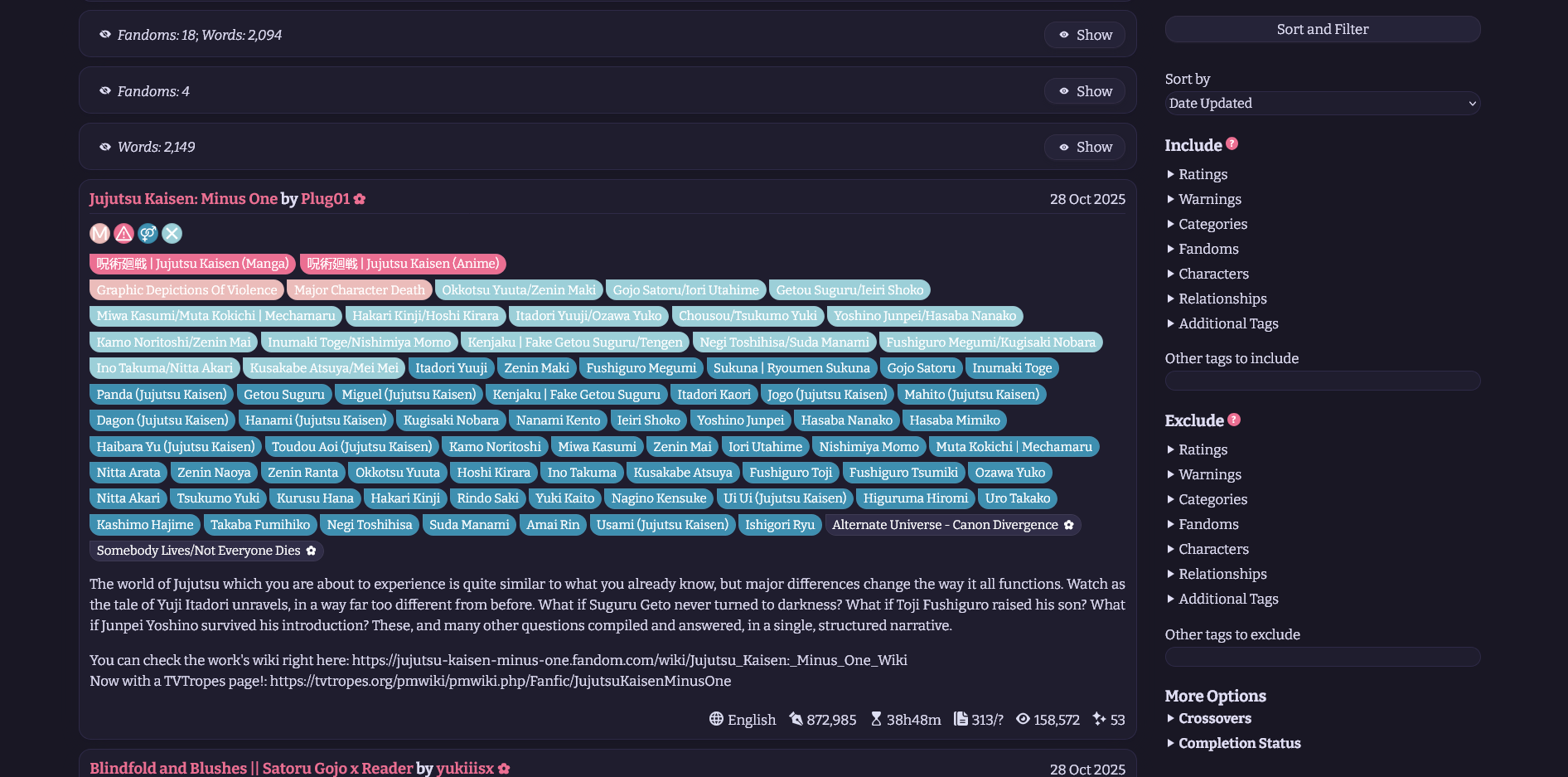Click the archive warnings triangle icon
Screen dimensions: 1568x777
pos(123,234)
